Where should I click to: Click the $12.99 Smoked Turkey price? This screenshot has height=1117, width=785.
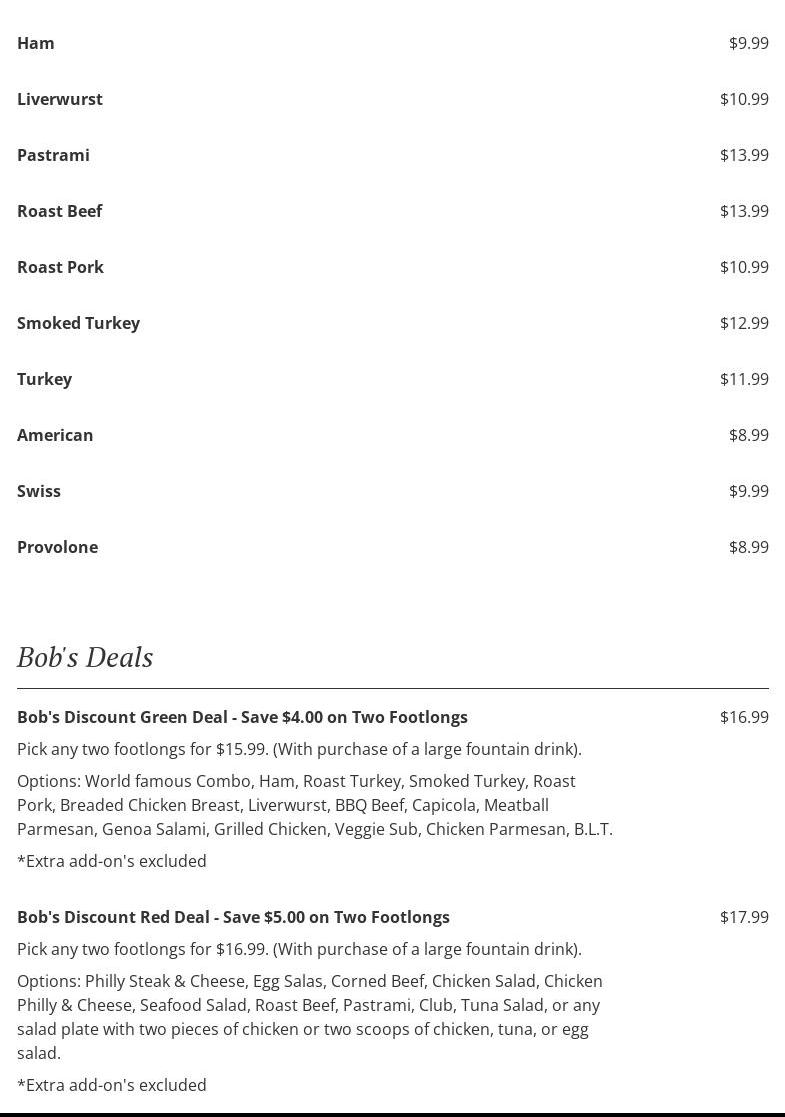click(744, 323)
